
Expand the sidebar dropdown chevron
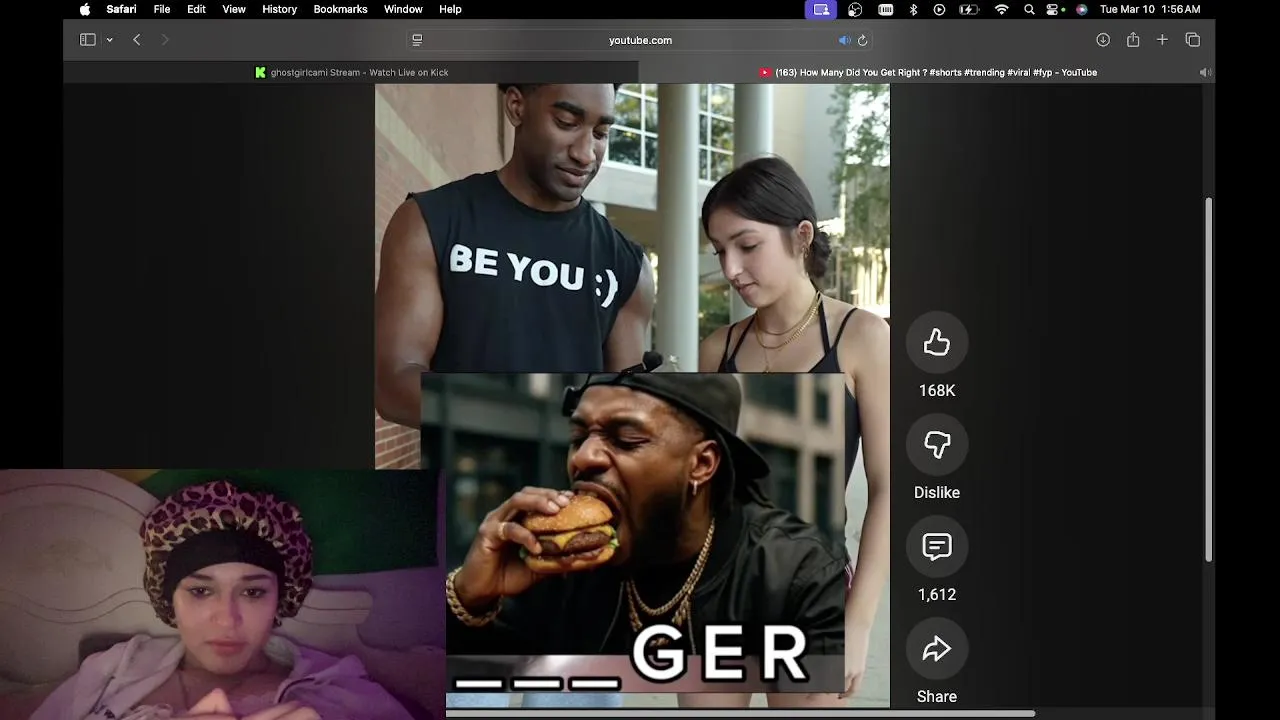point(109,40)
